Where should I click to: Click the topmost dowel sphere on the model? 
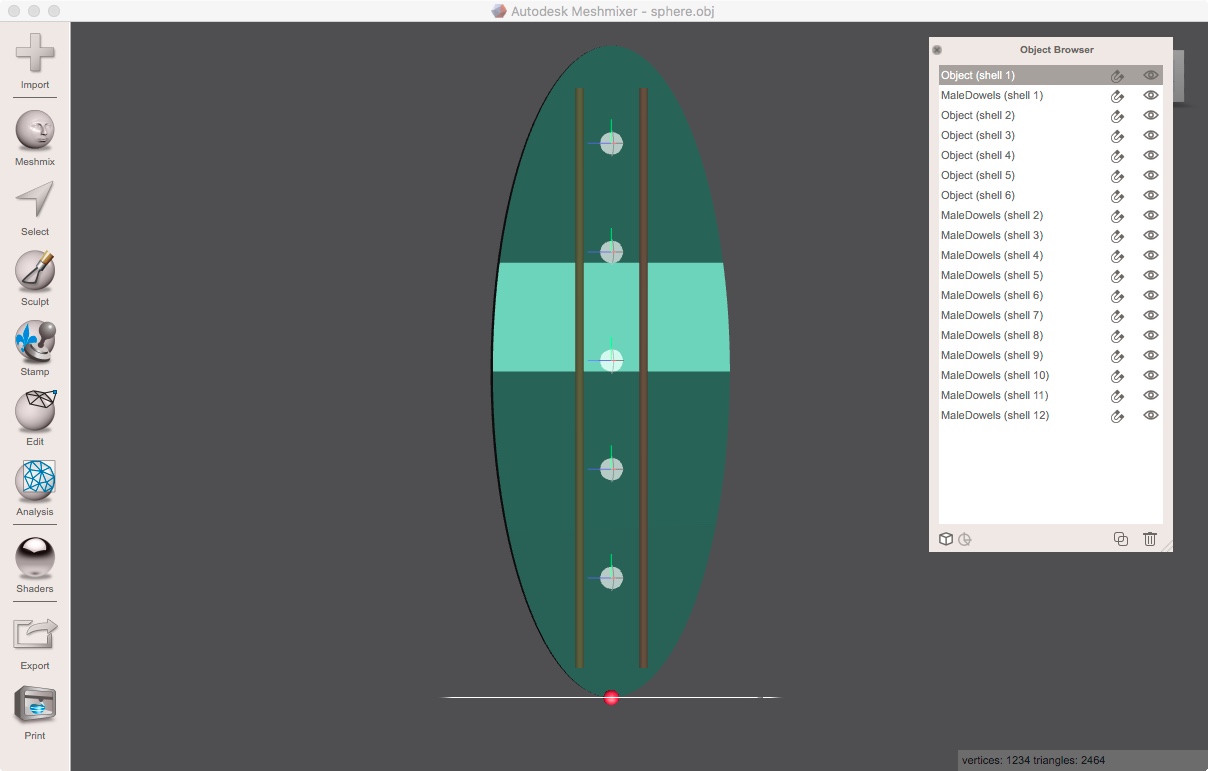coord(611,143)
